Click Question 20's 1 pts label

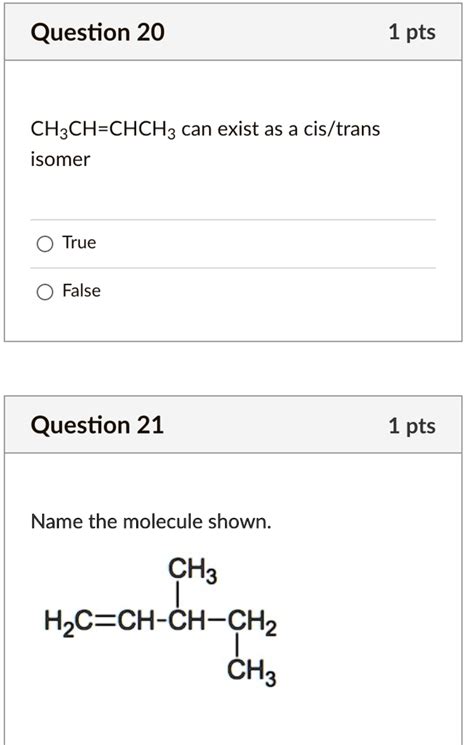pyautogui.click(x=412, y=32)
